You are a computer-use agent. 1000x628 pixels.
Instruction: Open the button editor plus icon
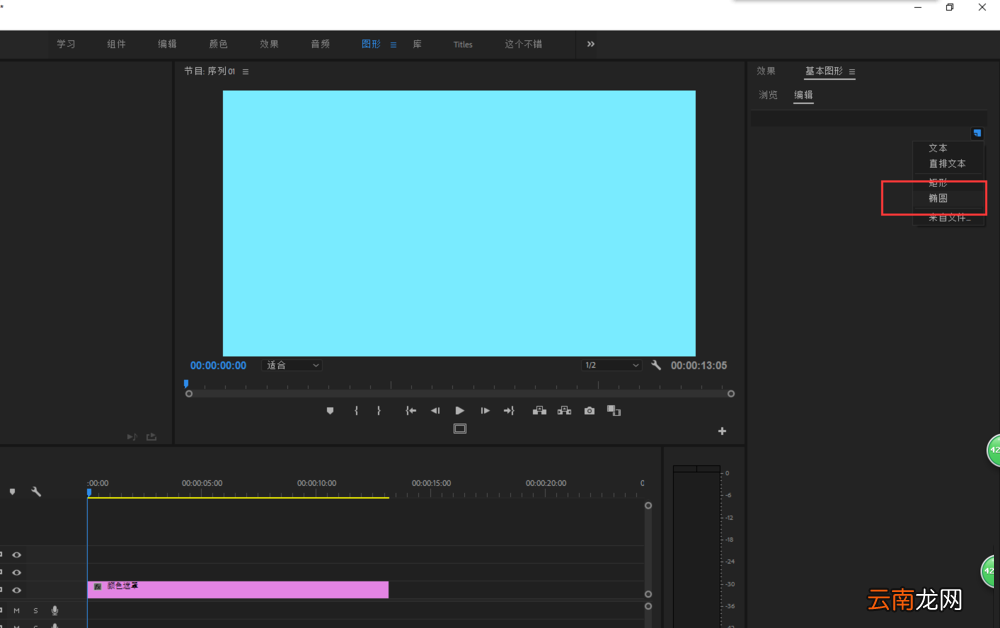point(722,431)
